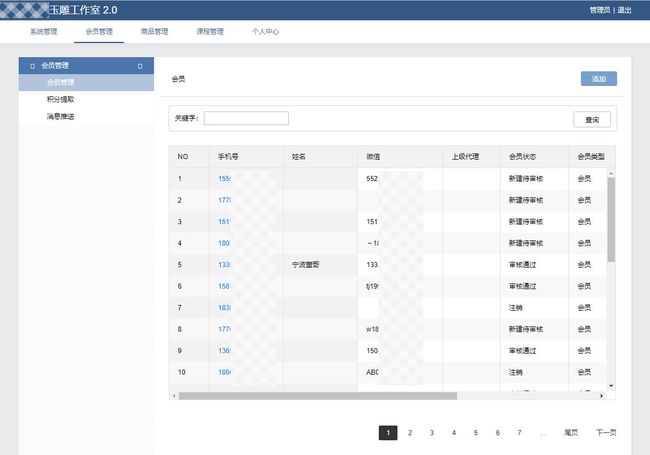Screen dimensions: 650x455
Task: Click the table's vertical scrollbar down arrow
Action: pos(611,386)
